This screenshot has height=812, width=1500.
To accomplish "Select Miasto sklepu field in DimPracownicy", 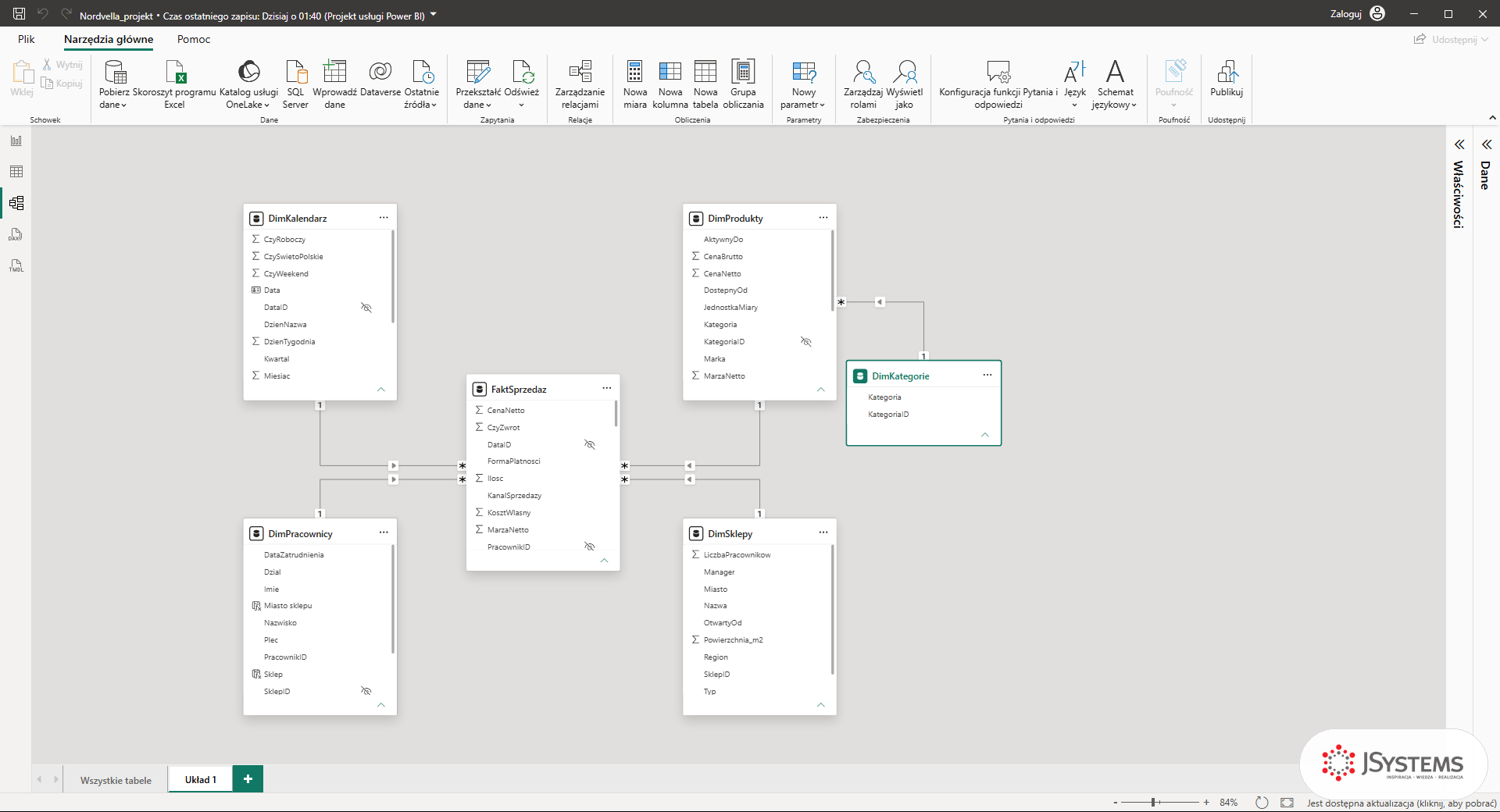I will [287, 606].
